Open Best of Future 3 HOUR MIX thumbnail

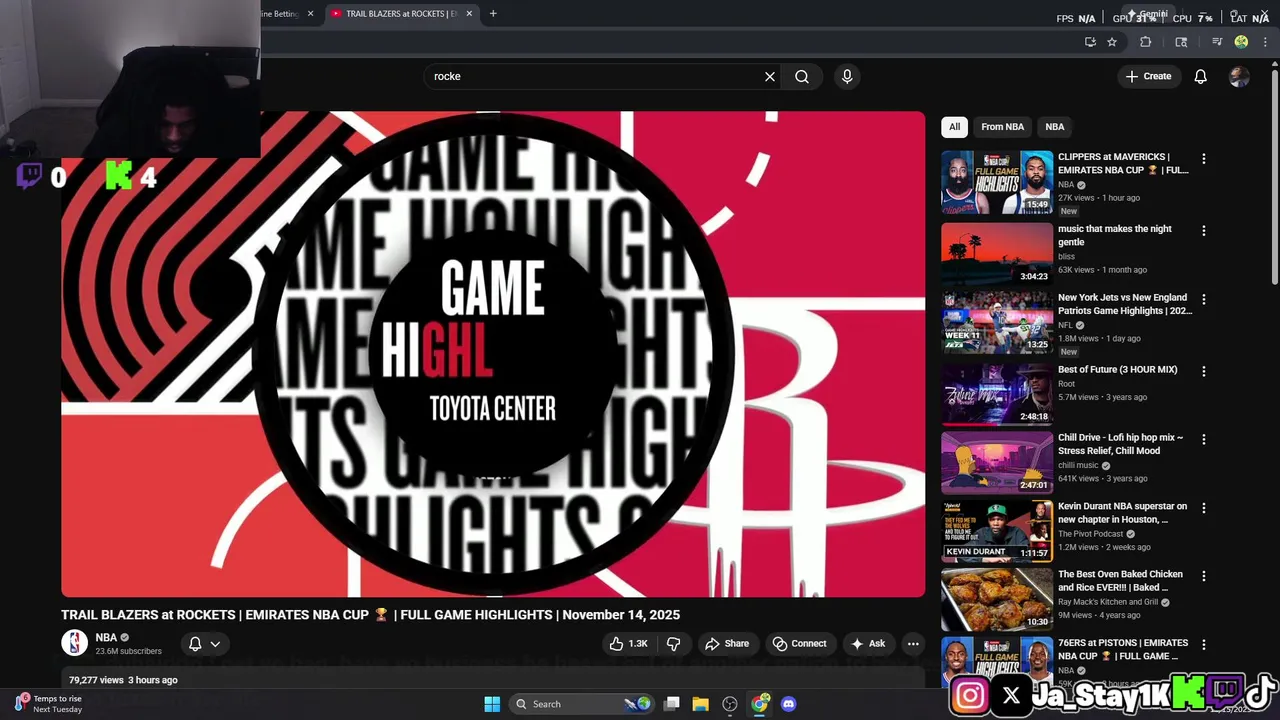[x=997, y=394]
